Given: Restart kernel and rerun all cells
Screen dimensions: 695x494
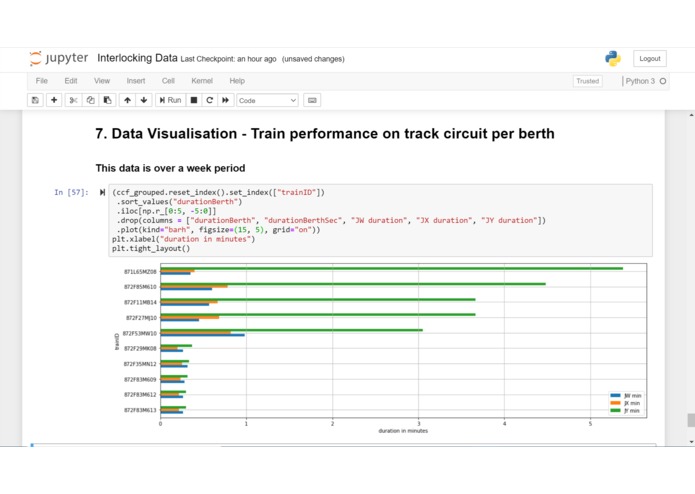Looking at the screenshot, I should click(x=226, y=100).
